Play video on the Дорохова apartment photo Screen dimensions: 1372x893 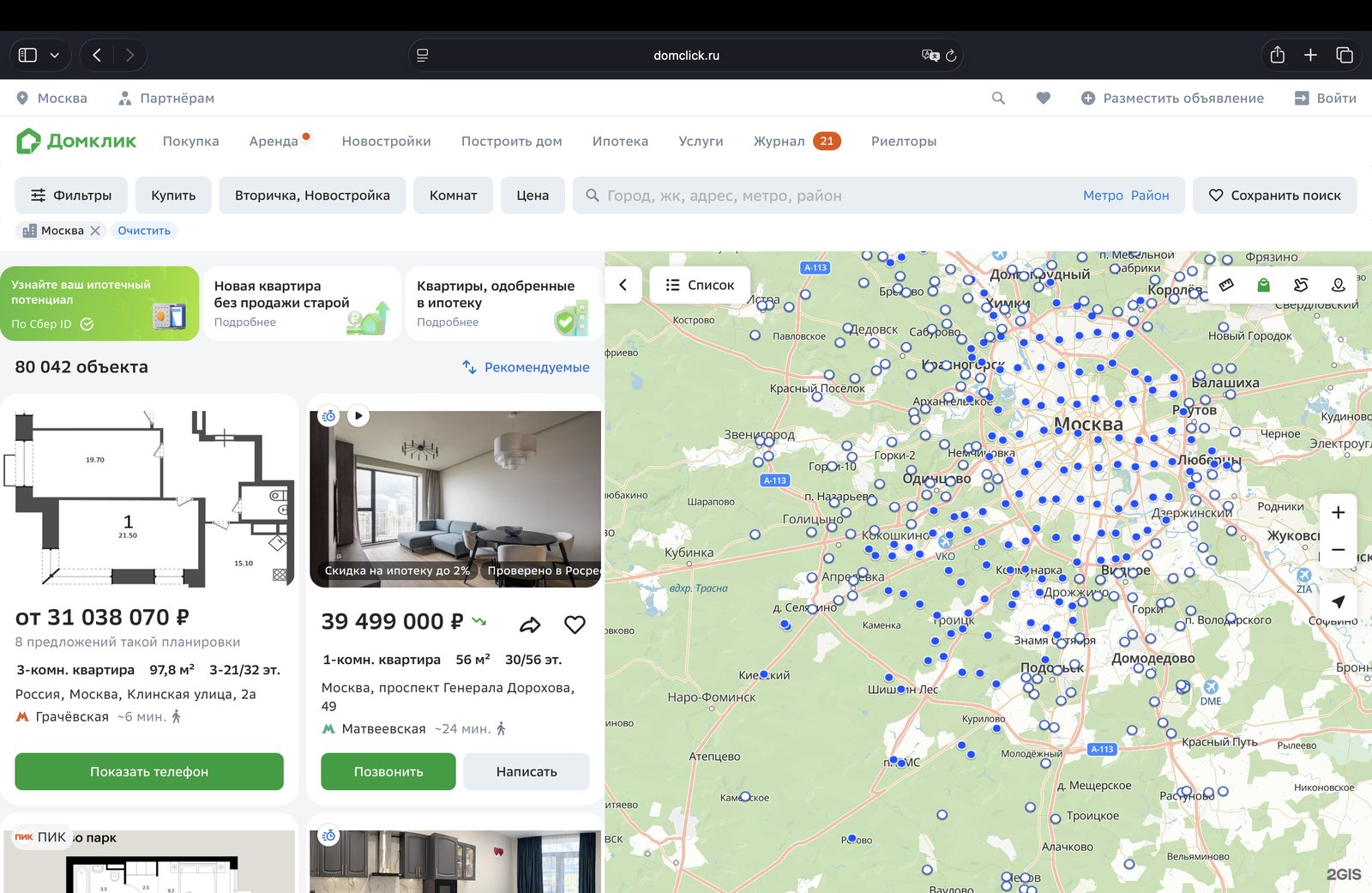[358, 416]
